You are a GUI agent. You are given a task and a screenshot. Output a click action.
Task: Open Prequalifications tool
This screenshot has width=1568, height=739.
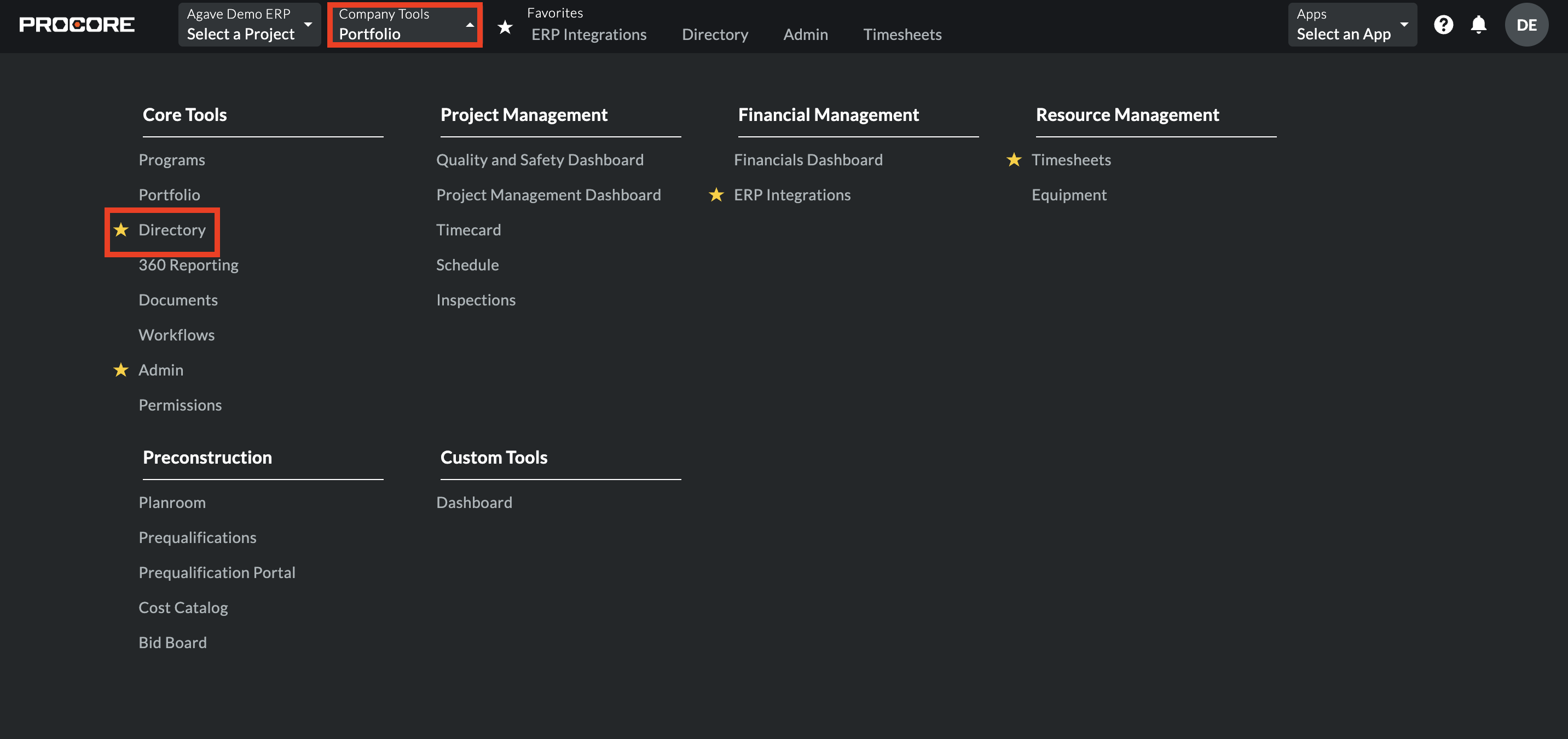click(x=197, y=537)
